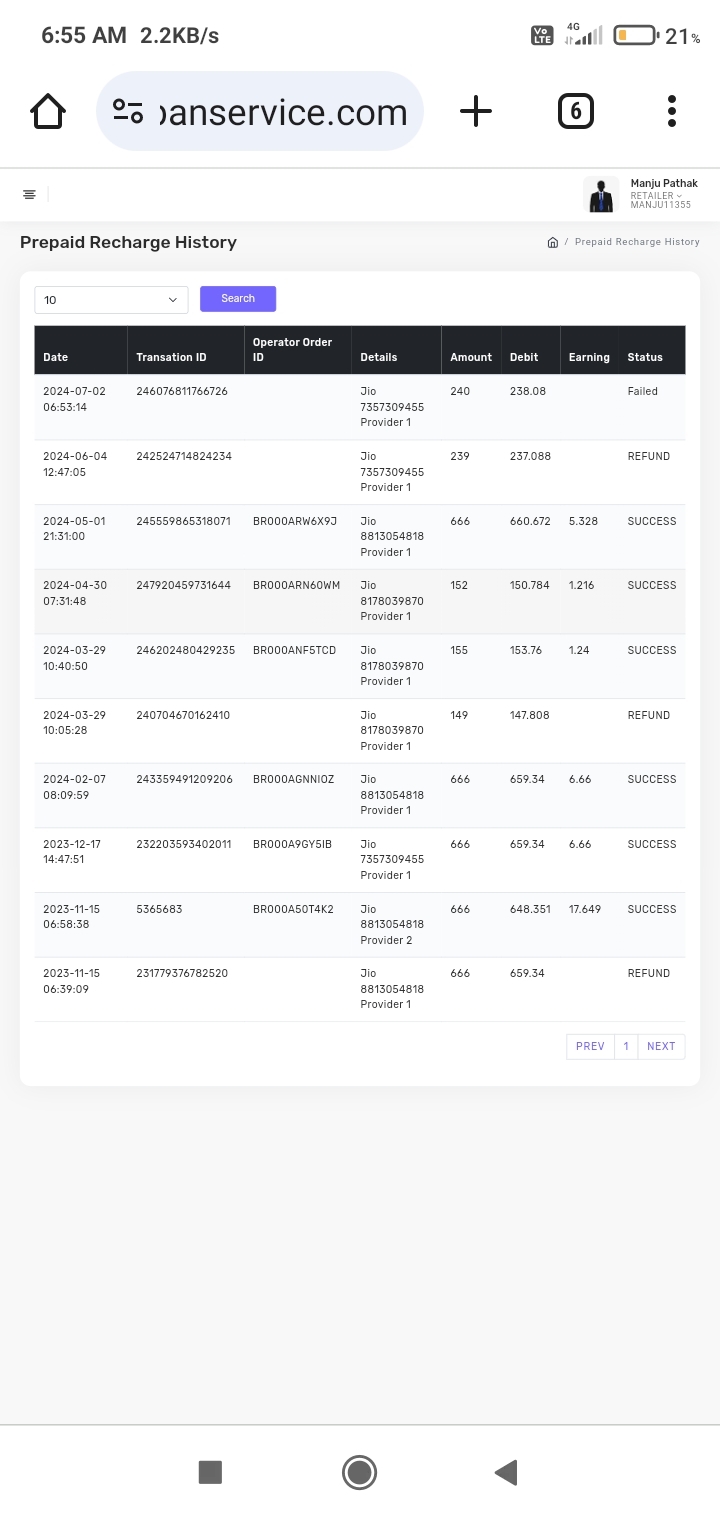The width and height of the screenshot is (720, 1520).
Task: Click the purple Search button
Action: click(238, 299)
